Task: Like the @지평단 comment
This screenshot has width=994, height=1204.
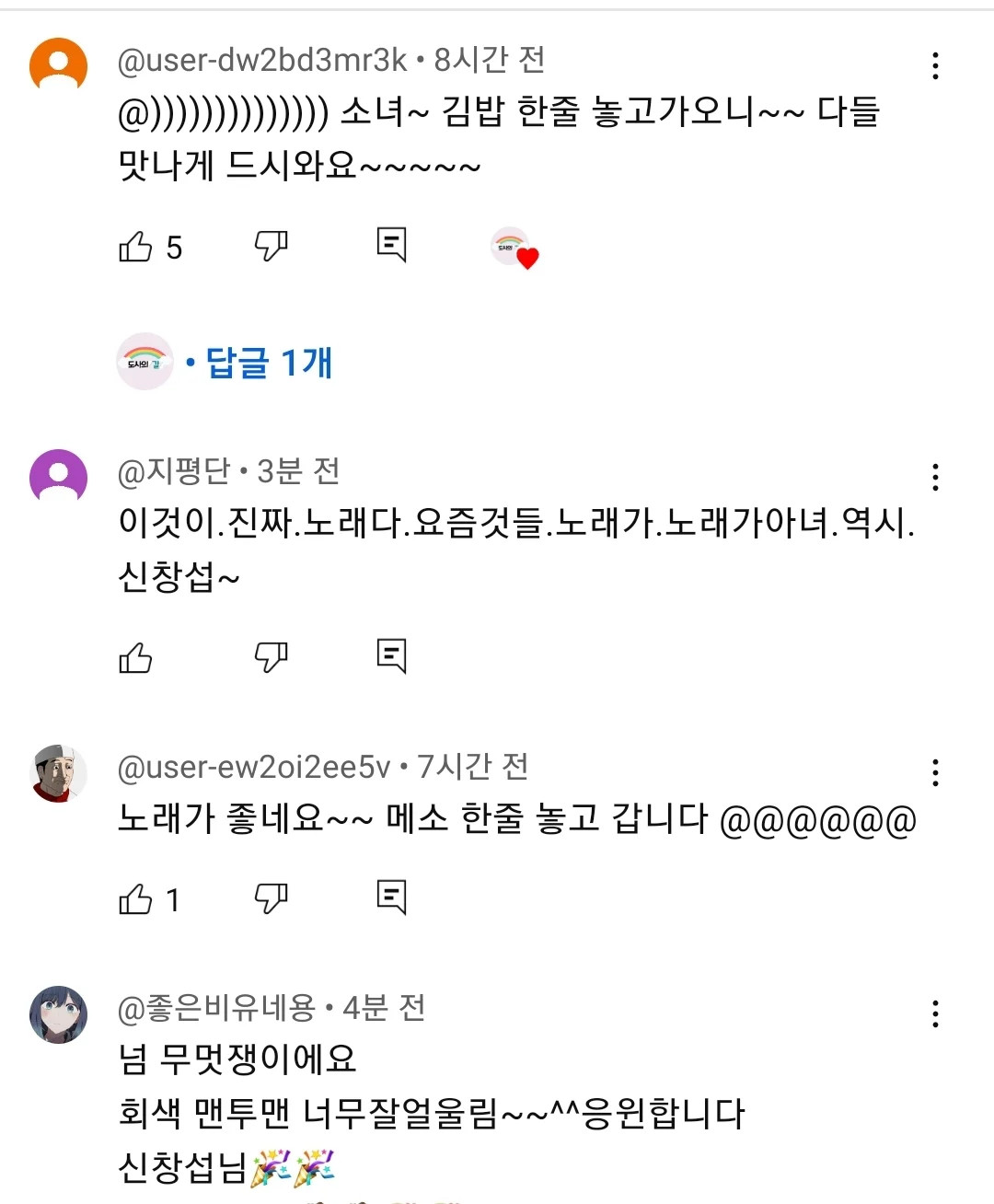Action: point(135,657)
